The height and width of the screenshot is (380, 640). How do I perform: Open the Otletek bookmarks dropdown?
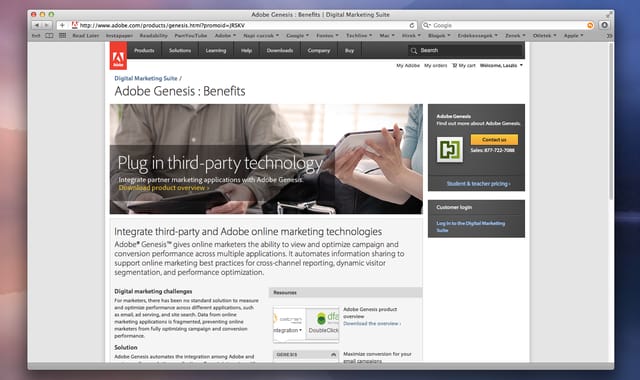tap(544, 36)
